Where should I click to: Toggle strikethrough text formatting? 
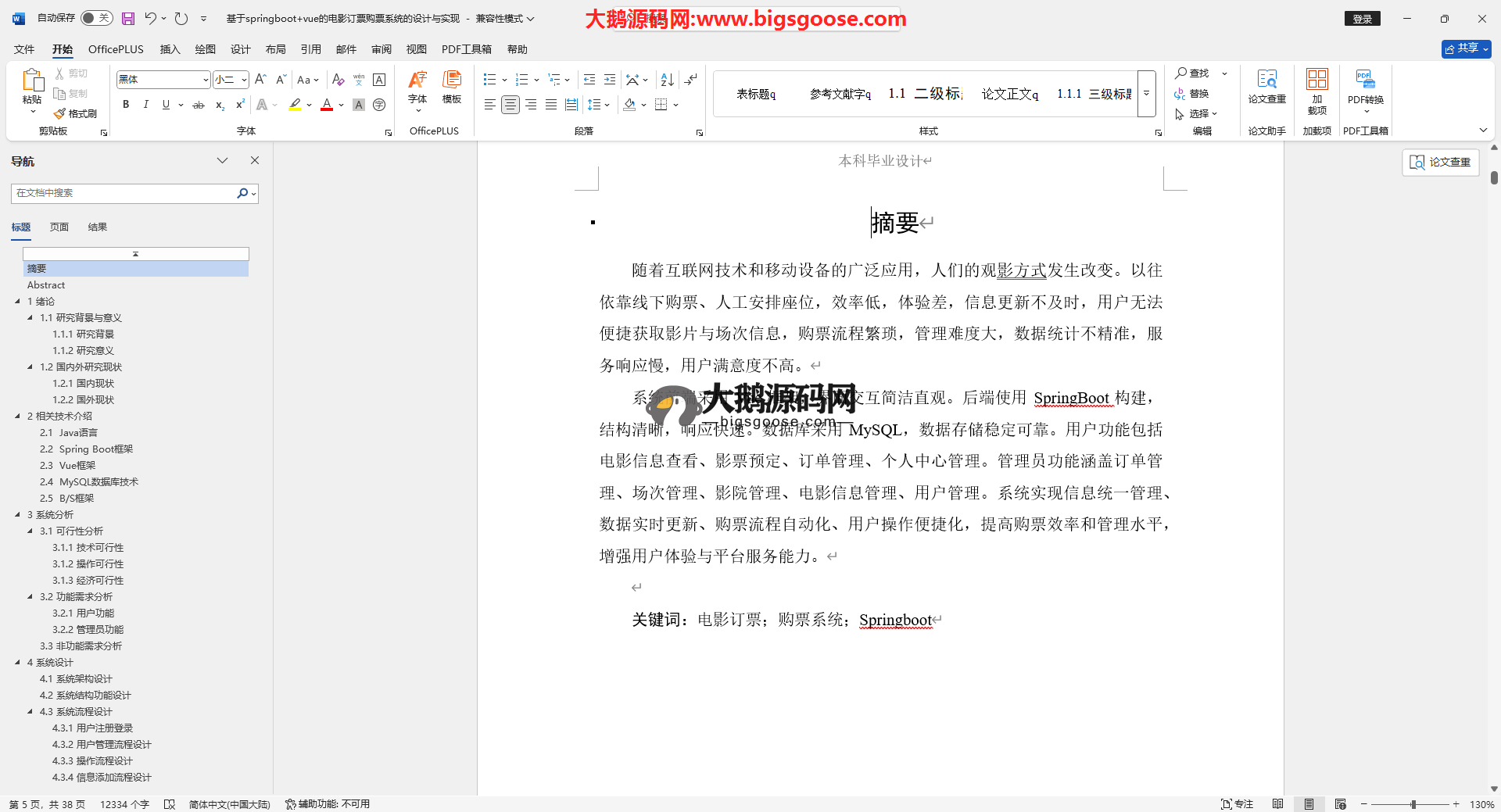[x=199, y=105]
